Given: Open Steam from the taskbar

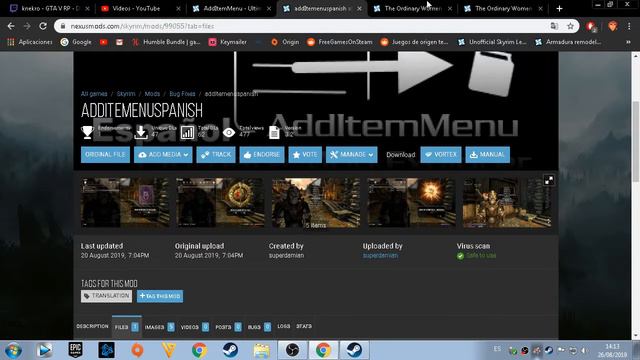Looking at the screenshot, I should pos(231,350).
